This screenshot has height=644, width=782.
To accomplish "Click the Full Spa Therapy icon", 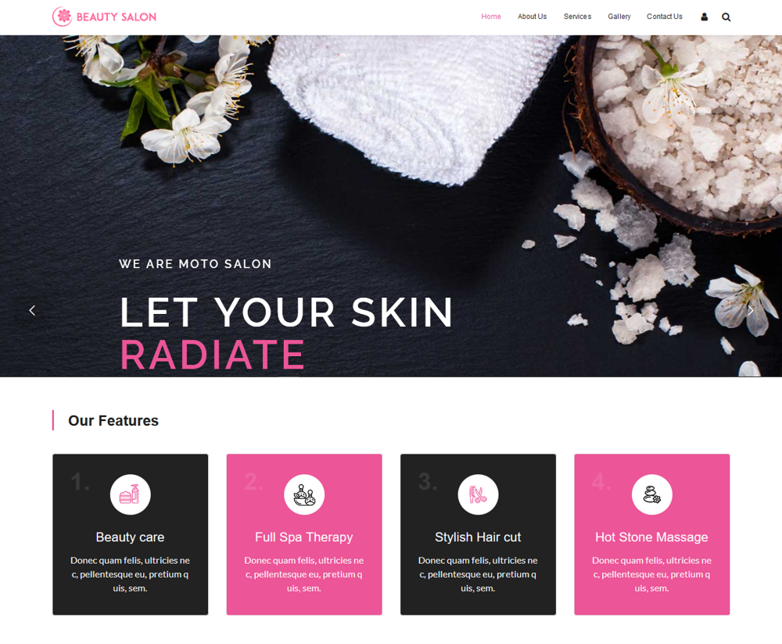I will coord(304,494).
